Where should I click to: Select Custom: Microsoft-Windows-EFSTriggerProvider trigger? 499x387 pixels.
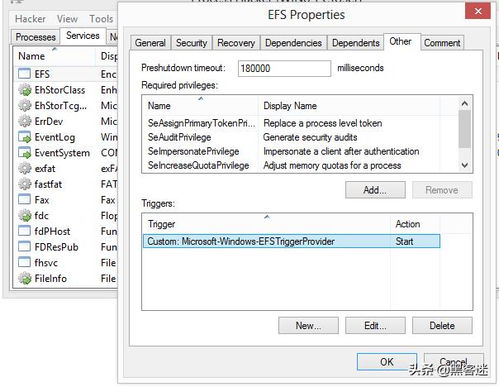(x=292, y=241)
